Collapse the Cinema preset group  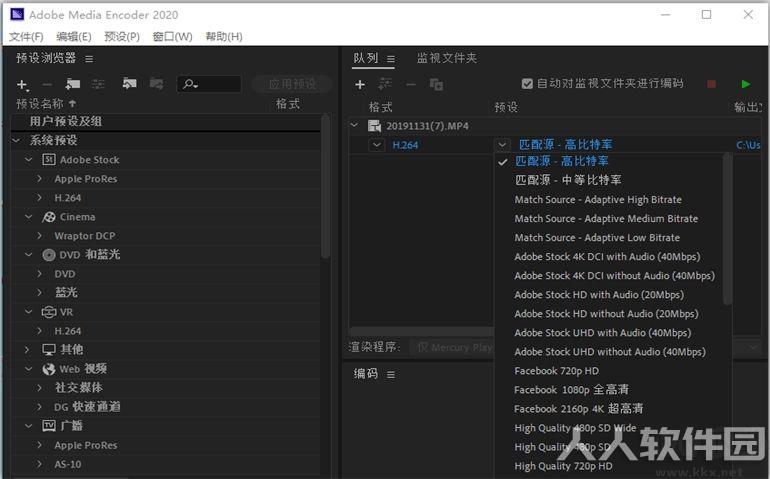(x=28, y=217)
